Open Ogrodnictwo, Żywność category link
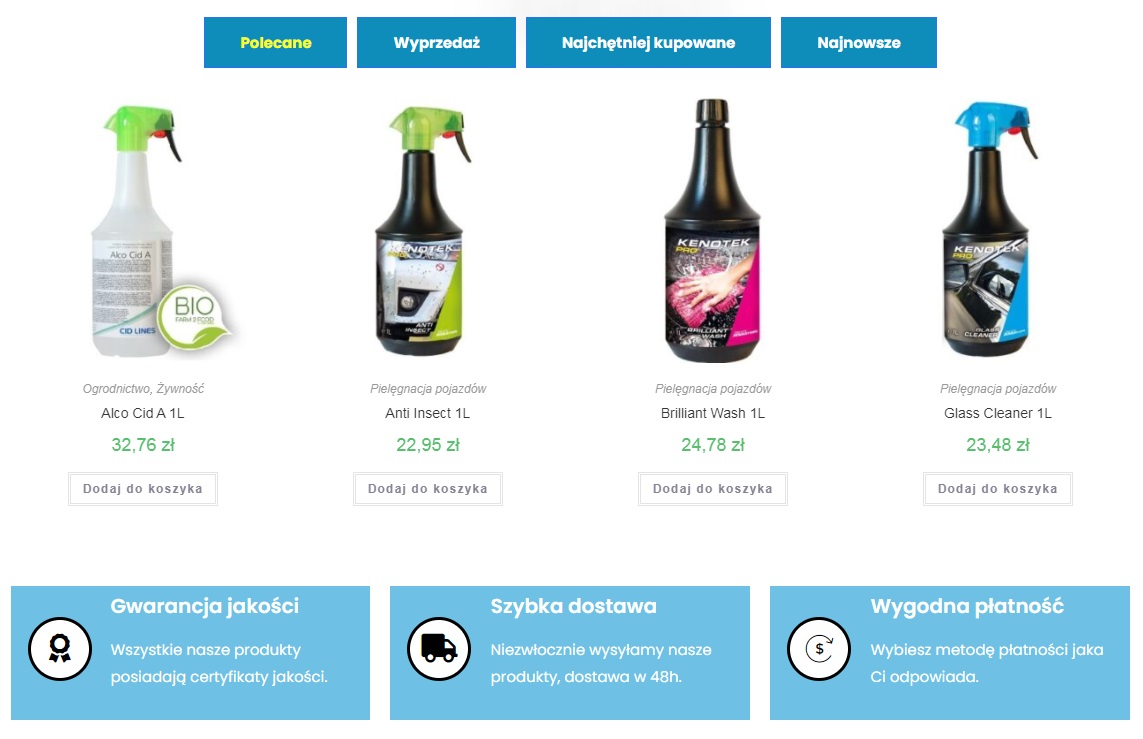This screenshot has height=739, width=1143. point(143,388)
